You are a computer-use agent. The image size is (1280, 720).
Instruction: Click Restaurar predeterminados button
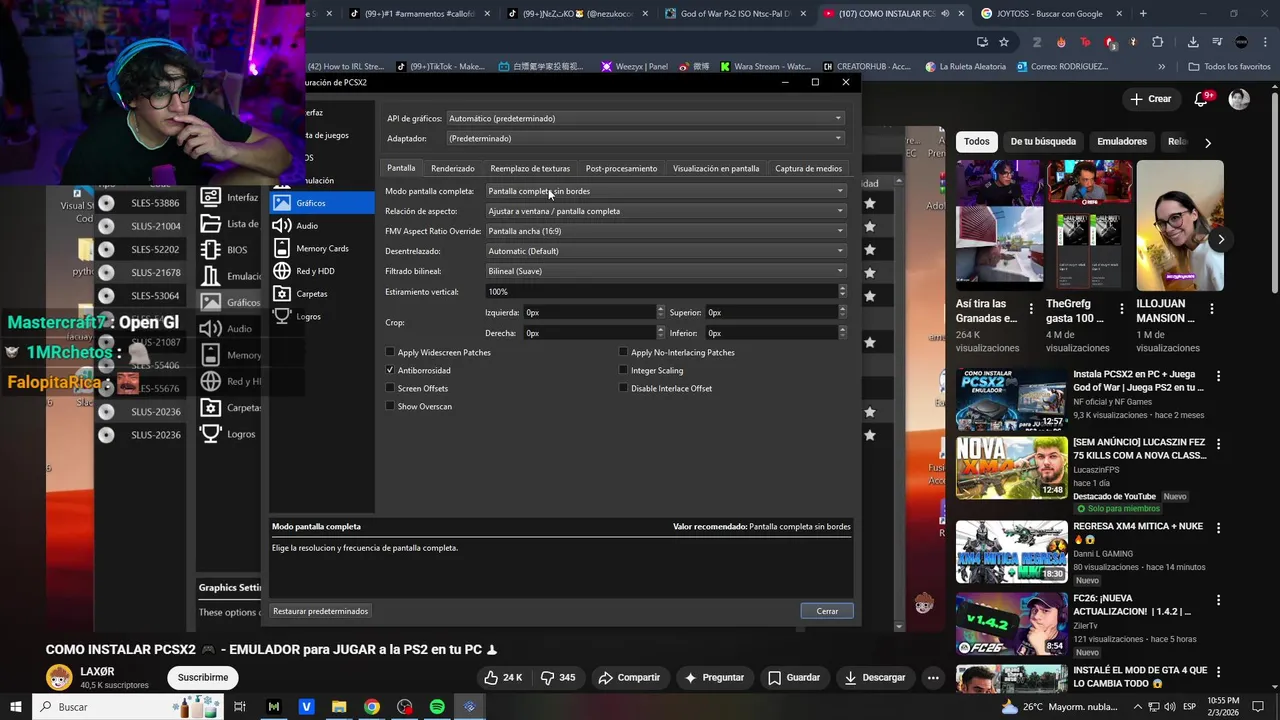320,611
